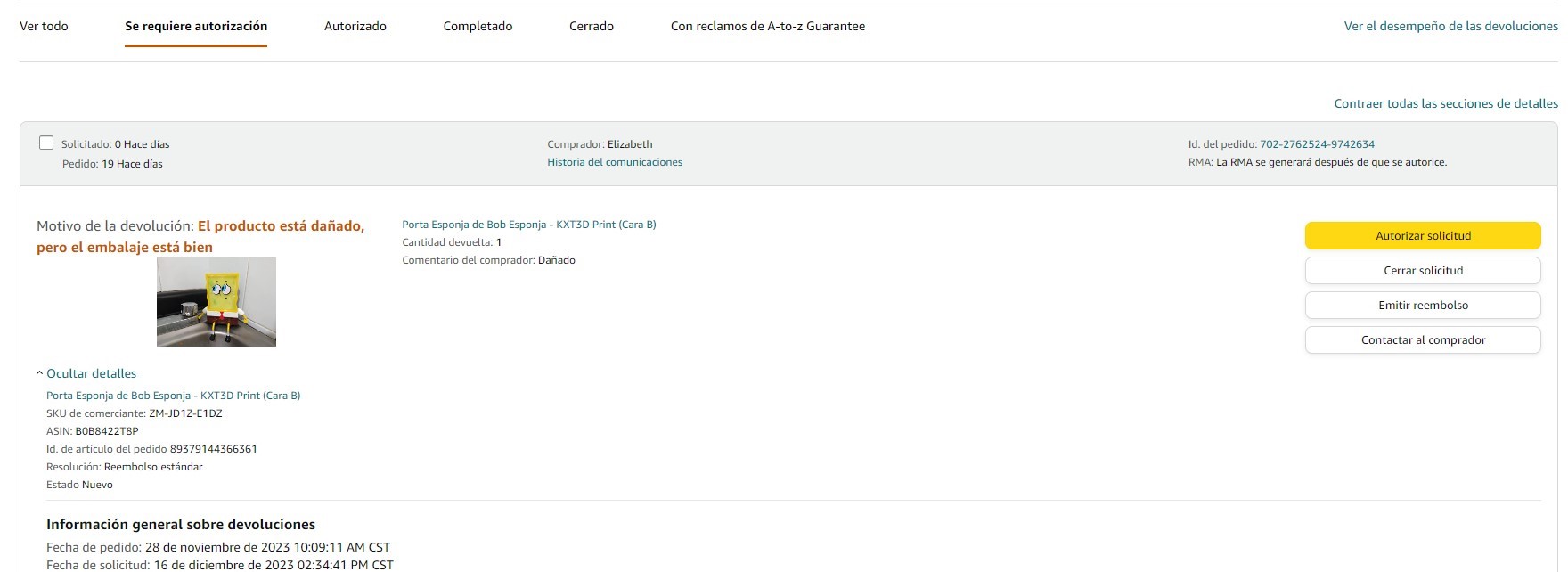Switch to the Ver todo tab
Screen dimensions: 1568x572
[x=44, y=26]
